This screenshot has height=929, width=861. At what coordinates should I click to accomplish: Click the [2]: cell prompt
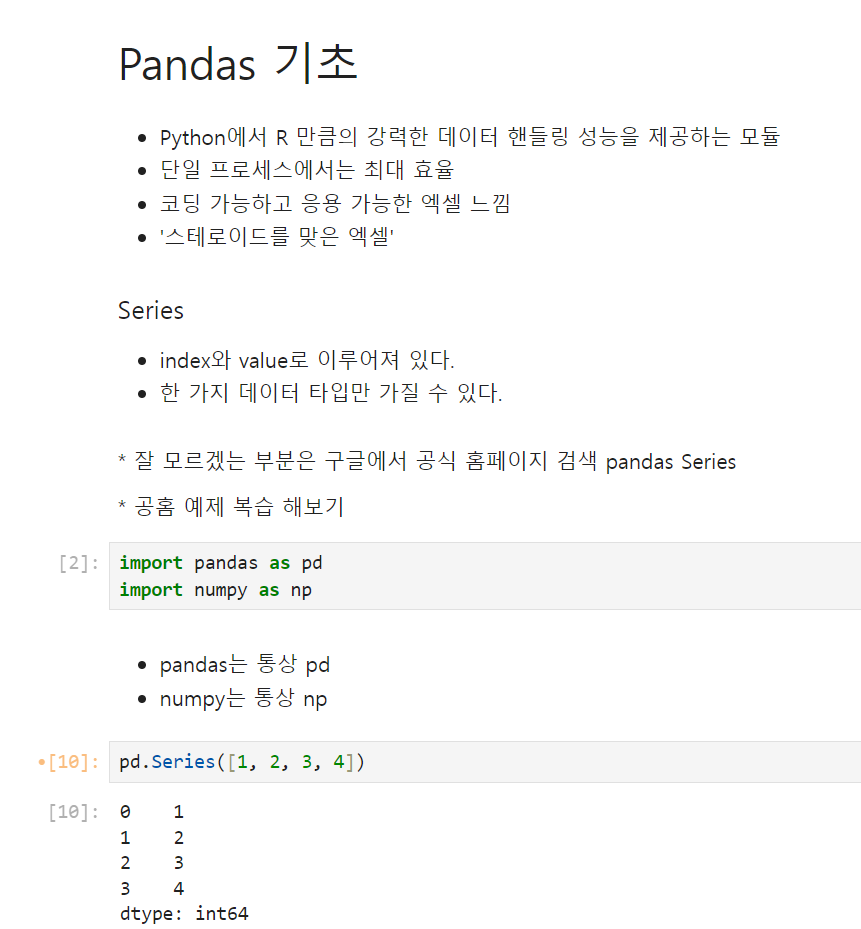tap(78, 563)
